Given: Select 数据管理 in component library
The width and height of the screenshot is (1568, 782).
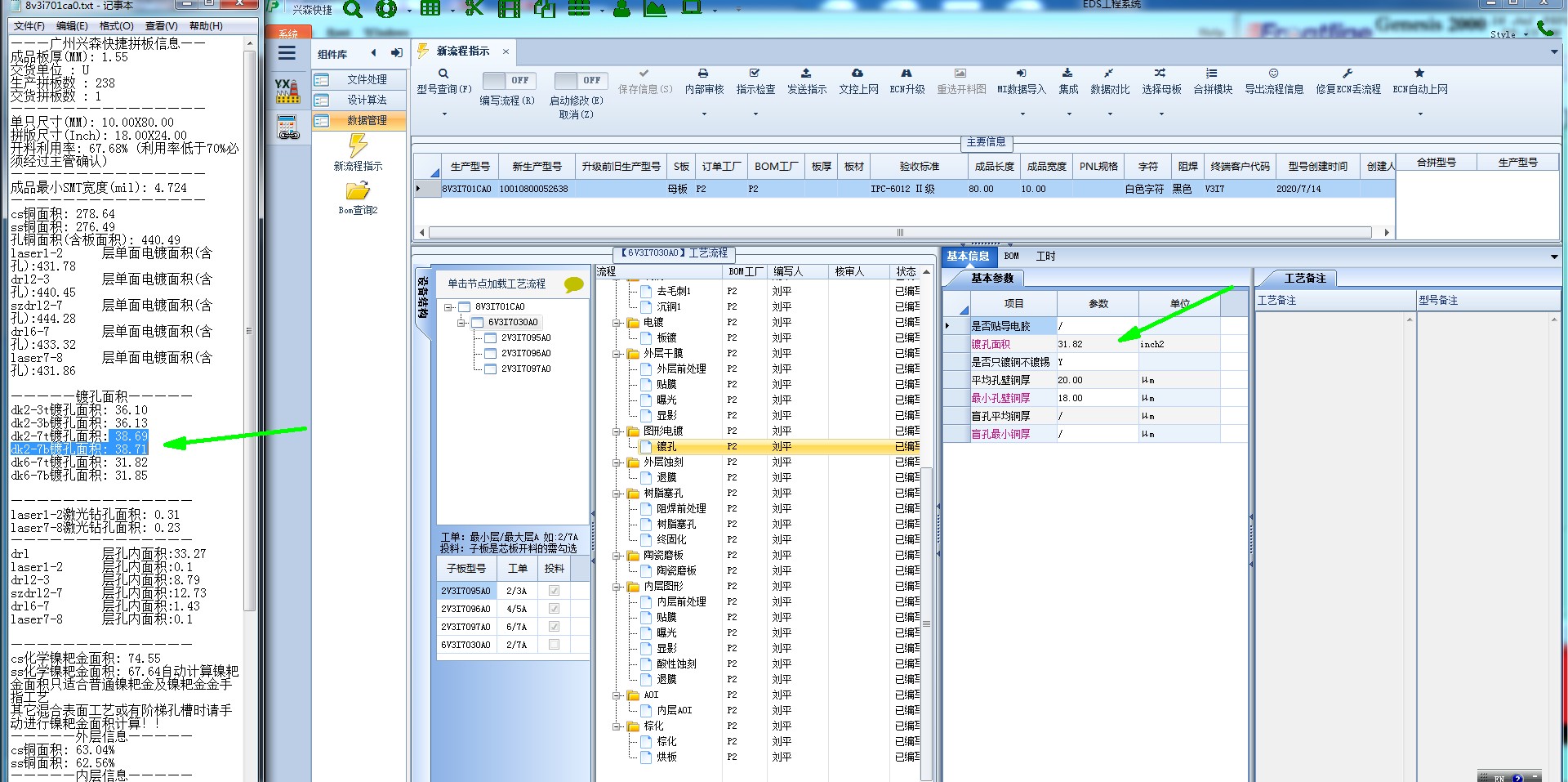Looking at the screenshot, I should [359, 120].
